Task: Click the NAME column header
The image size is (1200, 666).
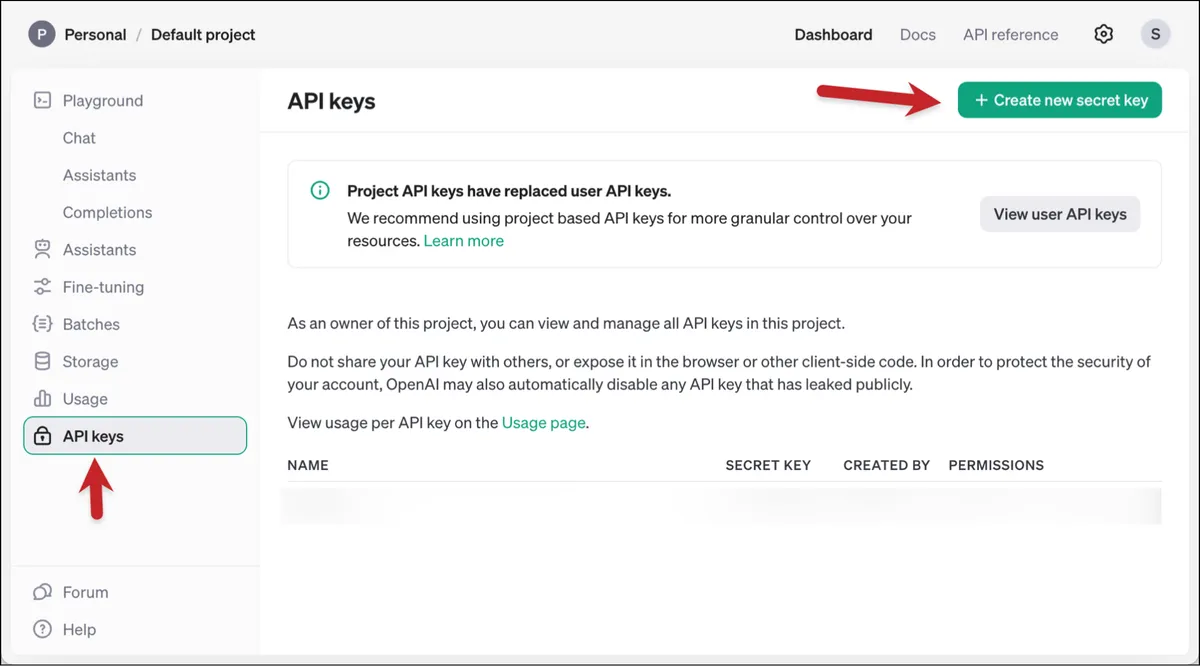Action: [x=308, y=465]
